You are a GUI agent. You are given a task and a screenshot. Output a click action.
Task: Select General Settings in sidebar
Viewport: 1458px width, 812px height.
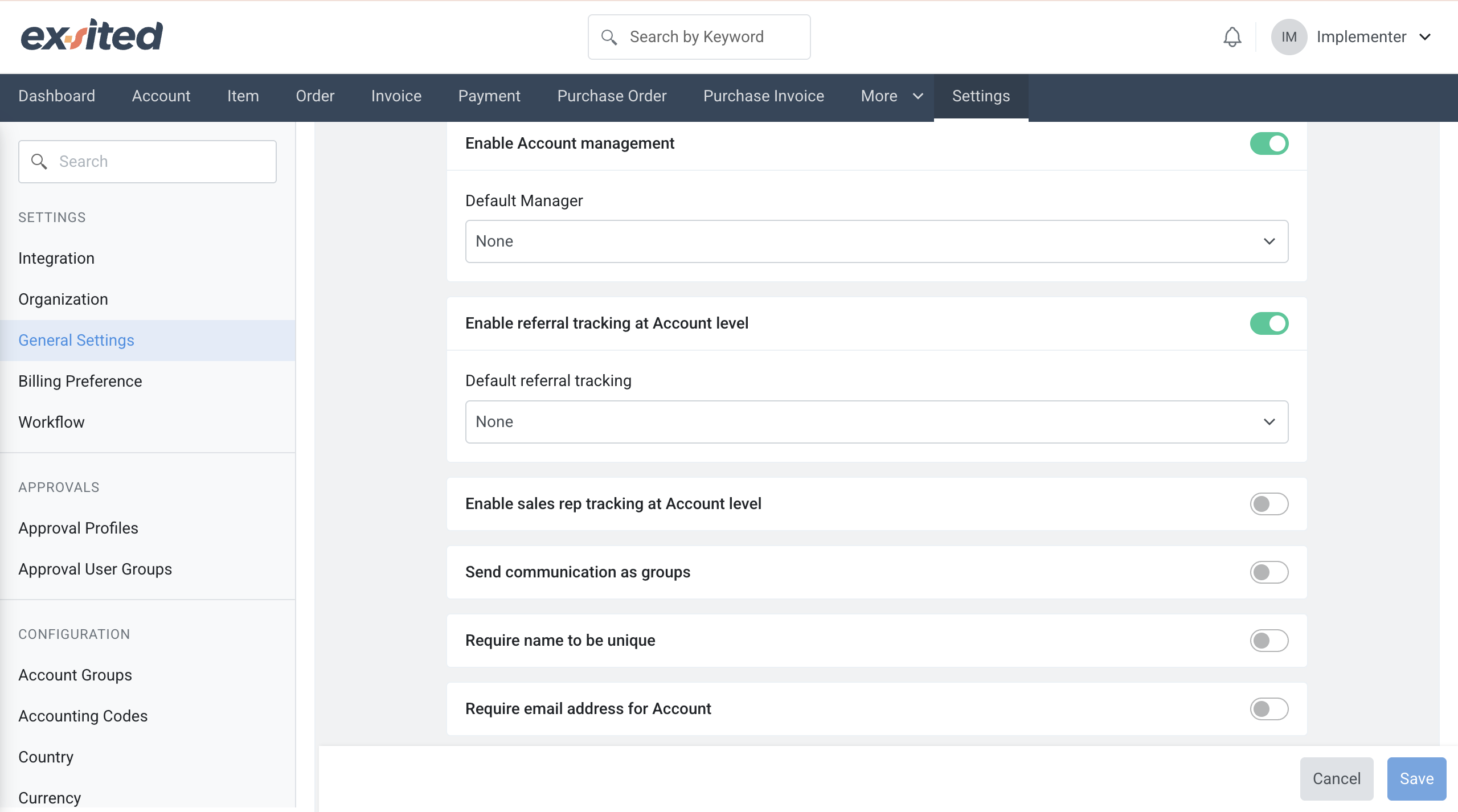(x=148, y=341)
